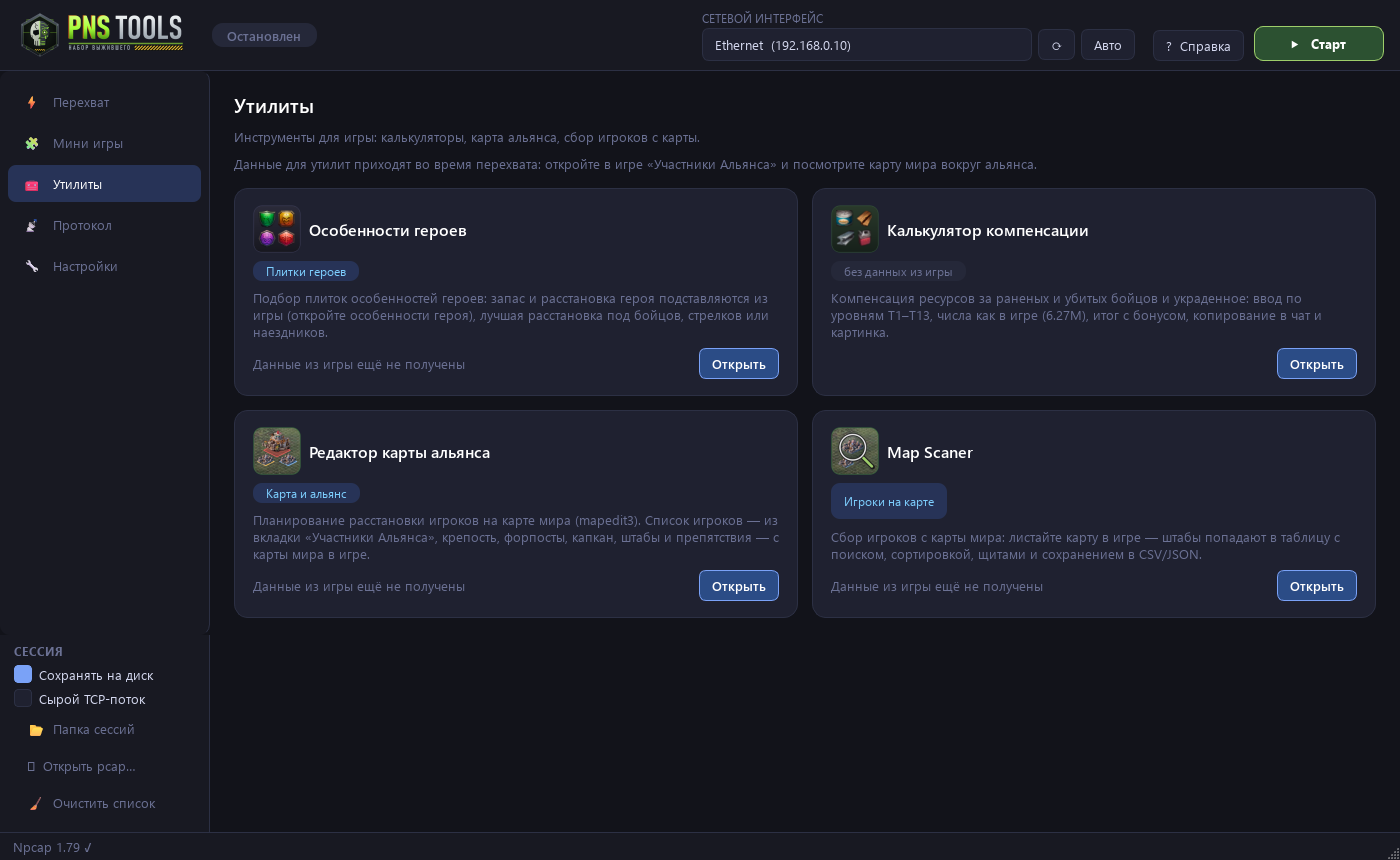Switch to the Перехват section
The height and width of the screenshot is (860, 1400).
(104, 102)
